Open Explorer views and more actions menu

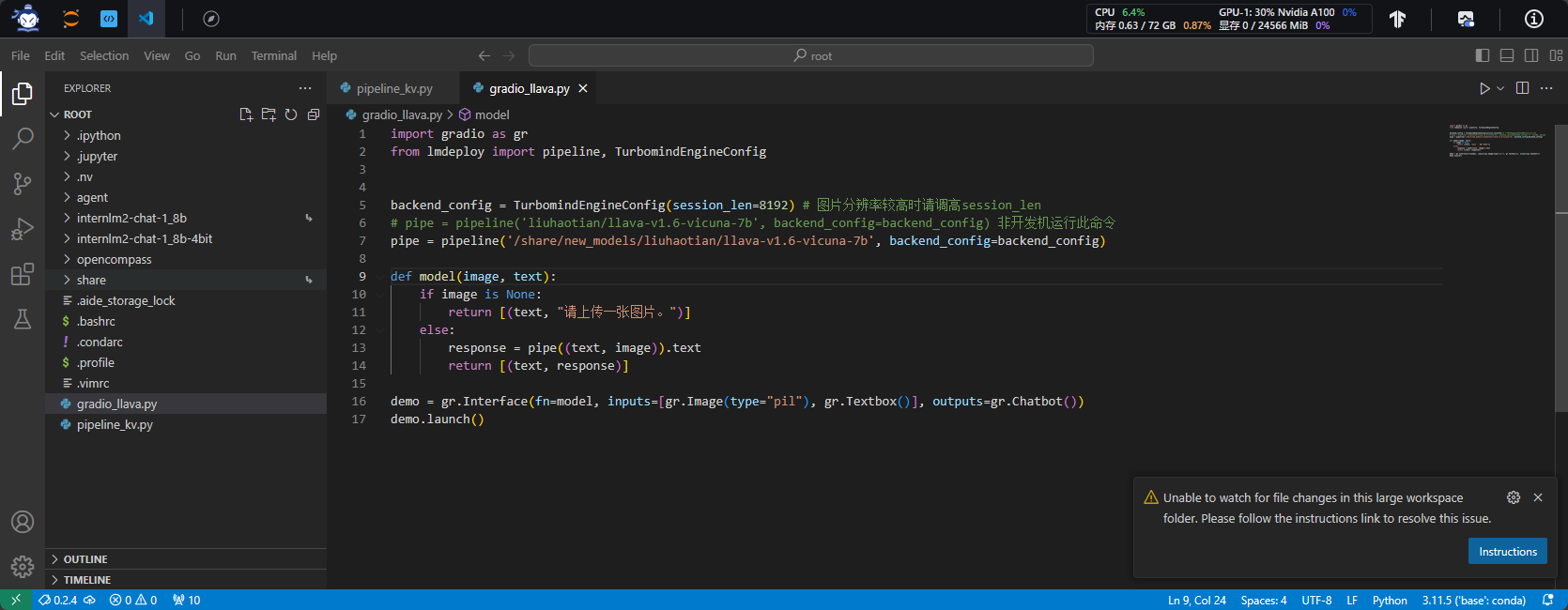point(305,88)
